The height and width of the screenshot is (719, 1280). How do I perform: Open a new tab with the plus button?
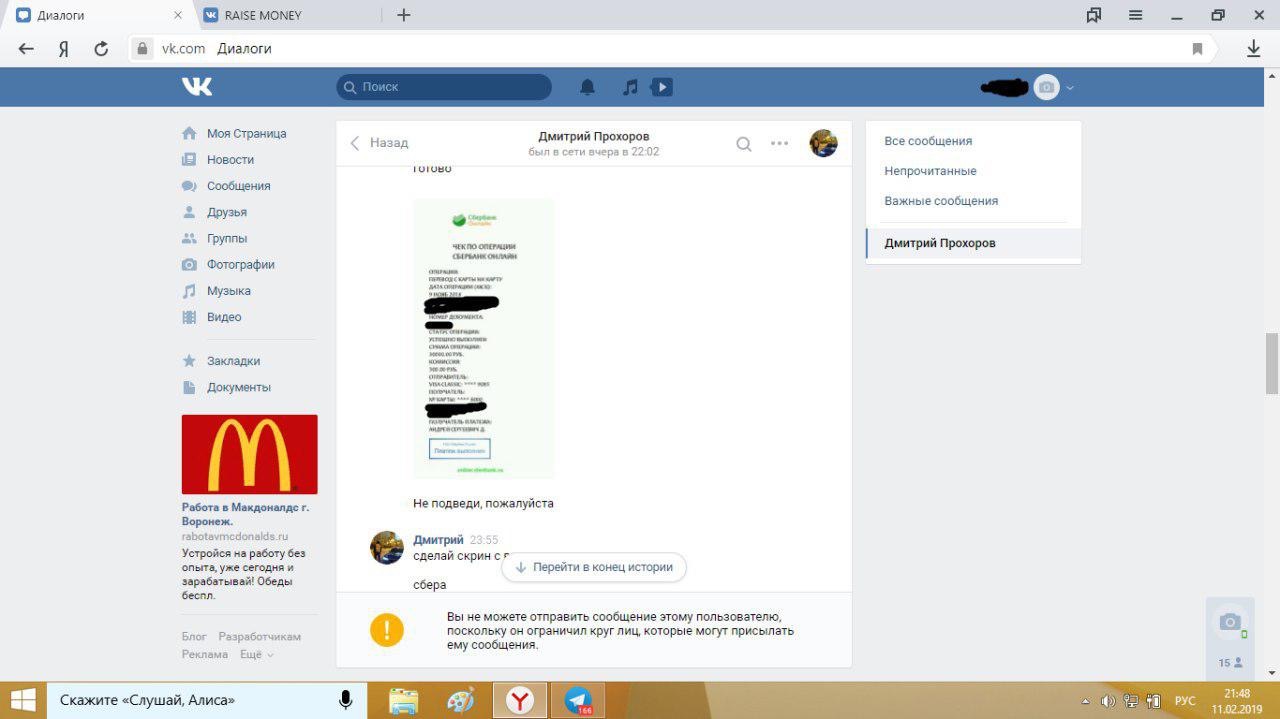pyautogui.click(x=404, y=15)
